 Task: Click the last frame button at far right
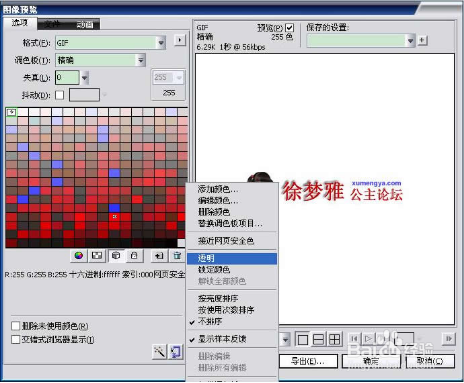pyautogui.click(x=449, y=339)
